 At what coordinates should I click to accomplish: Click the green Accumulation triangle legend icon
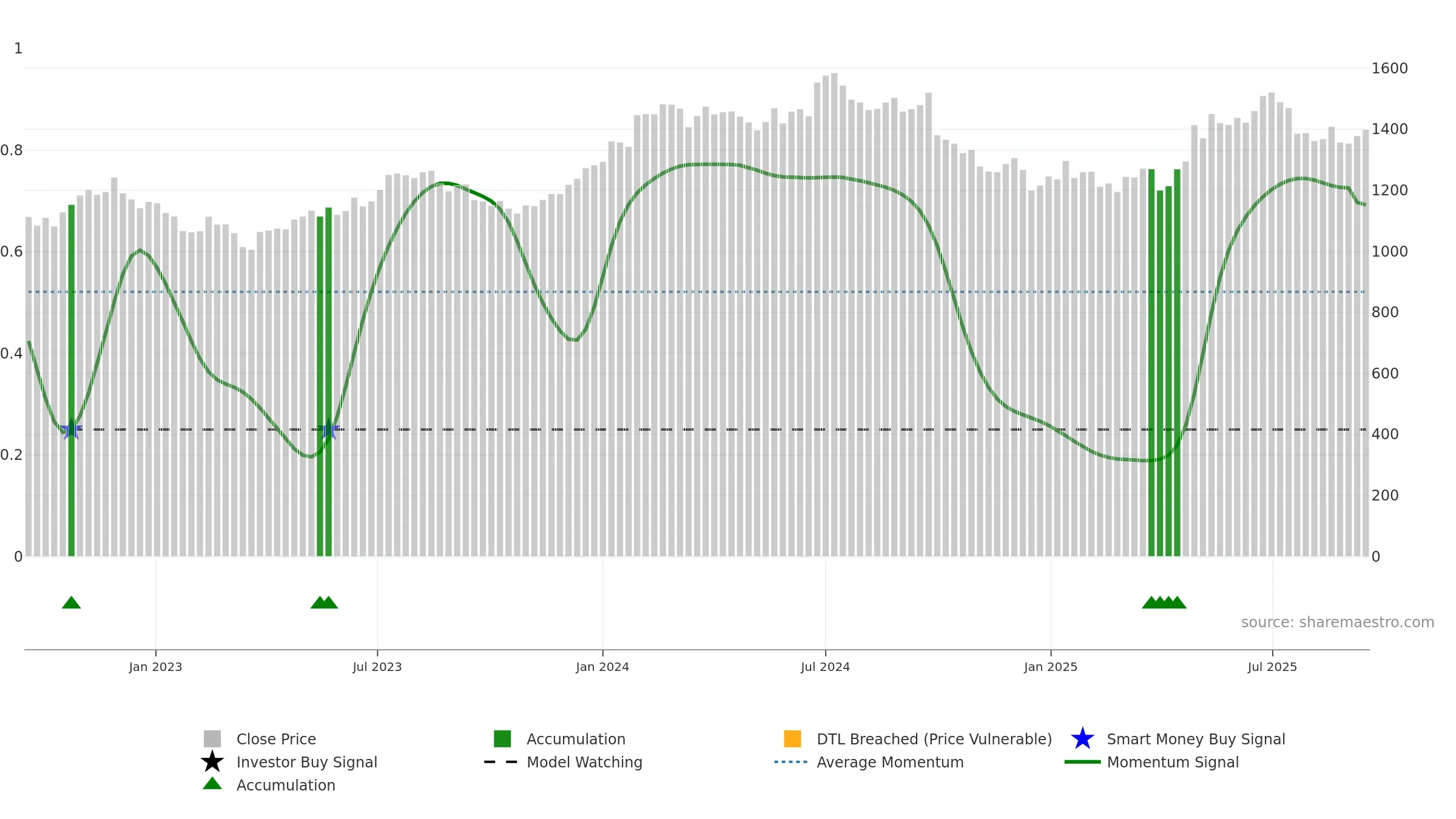click(x=212, y=784)
